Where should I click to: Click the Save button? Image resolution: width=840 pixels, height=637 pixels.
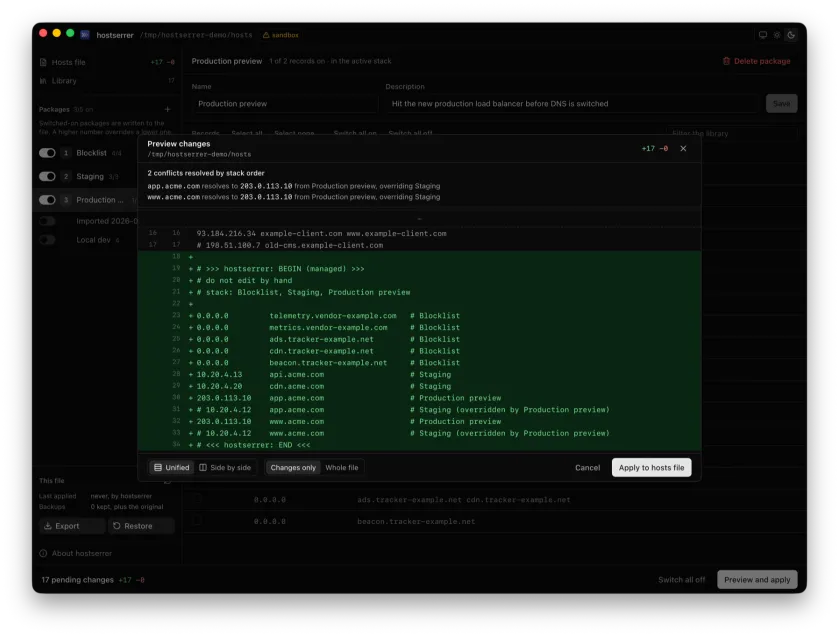pos(781,103)
